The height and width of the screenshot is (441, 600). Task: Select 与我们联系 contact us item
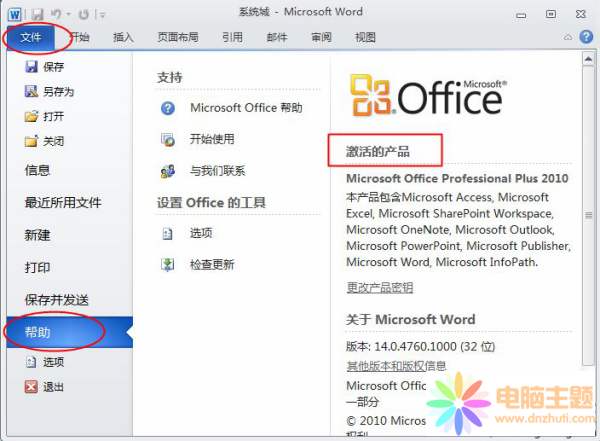coord(217,171)
